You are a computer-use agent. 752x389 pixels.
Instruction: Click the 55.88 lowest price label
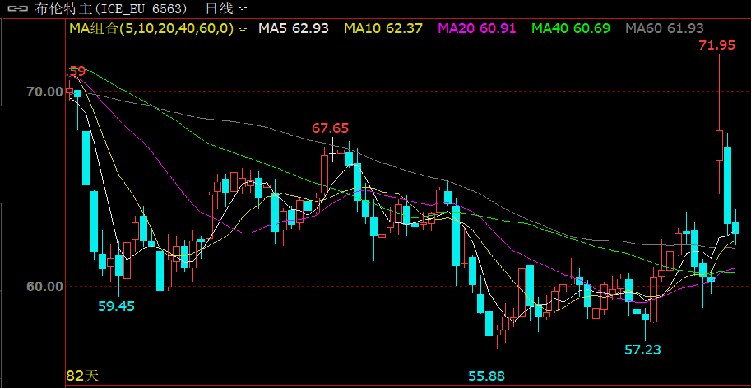coord(487,376)
